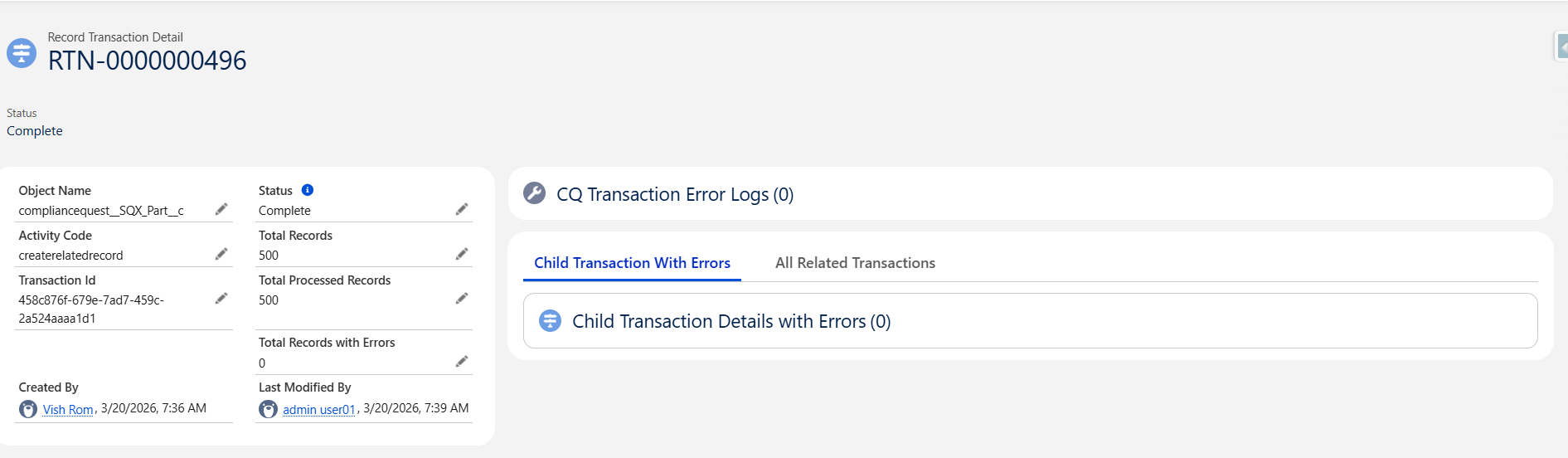Click the CQ Transaction Error Logs wrench icon
This screenshot has width=1568, height=458.
(x=535, y=193)
